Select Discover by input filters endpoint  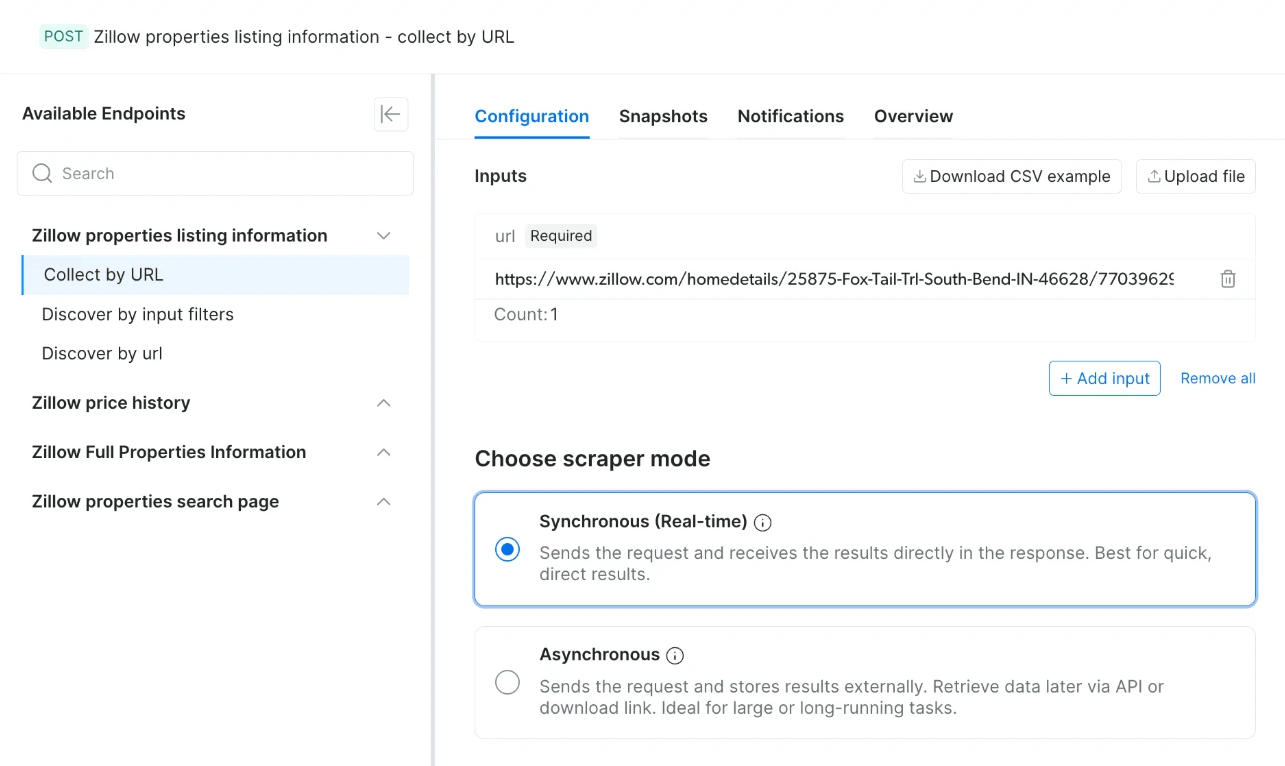(x=138, y=314)
